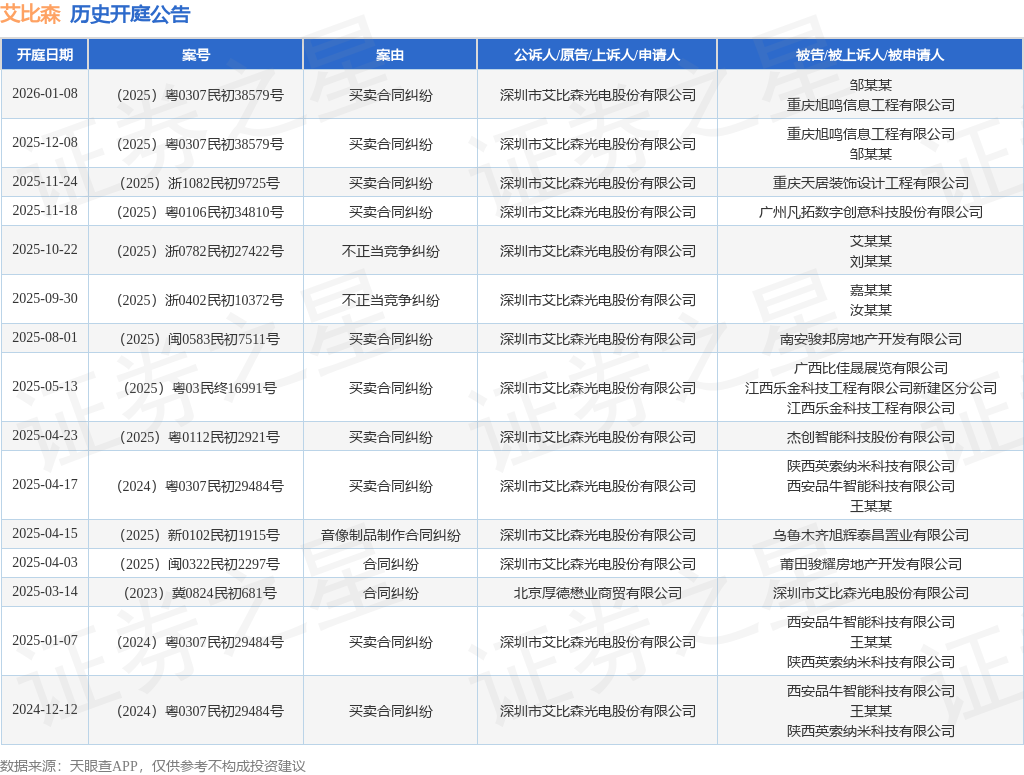Click date cell 2025-04-17
Viewport: 1024px width, 775px height.
pos(45,484)
